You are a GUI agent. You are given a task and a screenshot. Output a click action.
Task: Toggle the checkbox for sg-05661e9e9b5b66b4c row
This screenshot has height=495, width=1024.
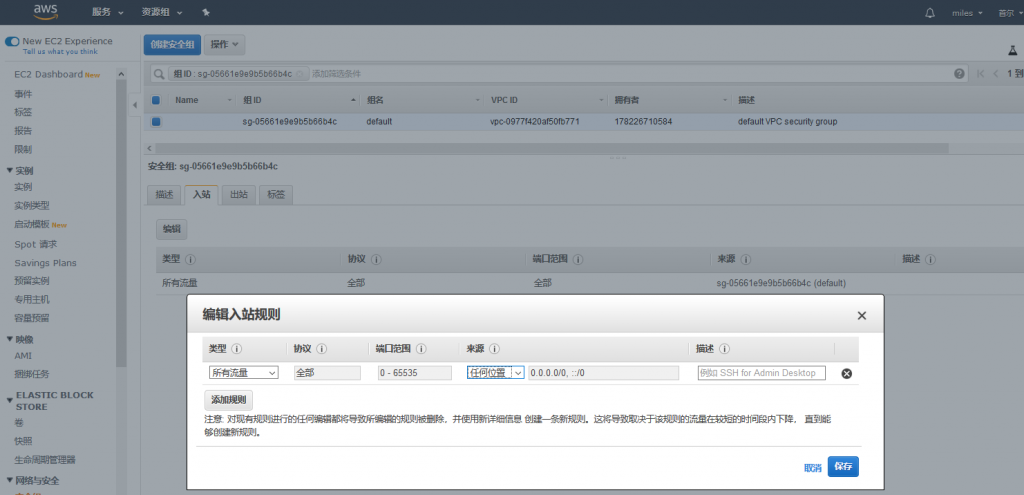click(156, 122)
